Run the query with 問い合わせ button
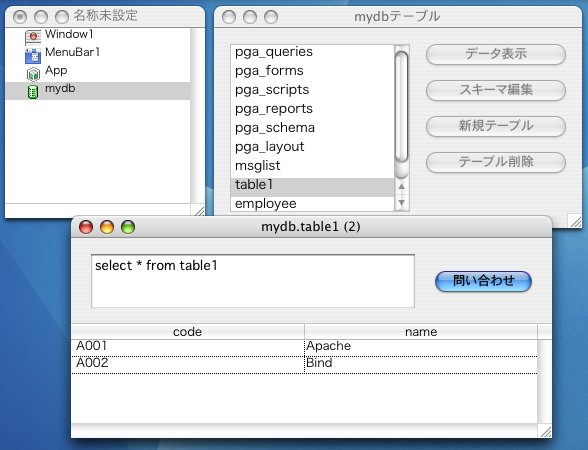 click(483, 281)
